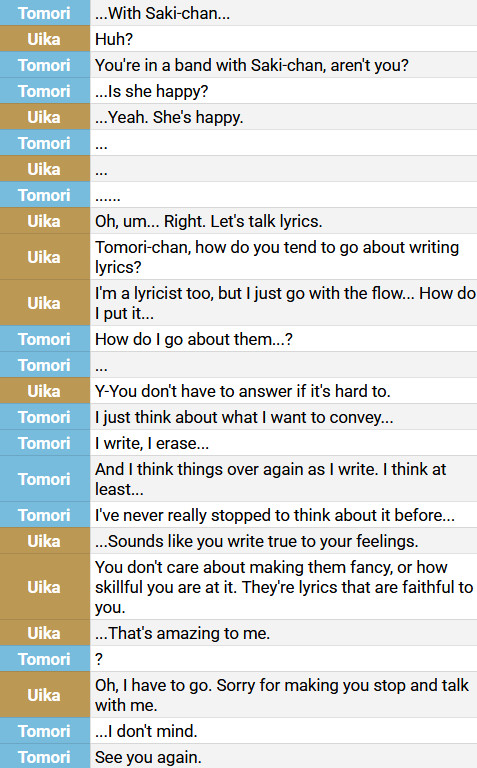Select Uika's "...That's amazing to me." line
This screenshot has height=768, width=477.
[x=182, y=633]
